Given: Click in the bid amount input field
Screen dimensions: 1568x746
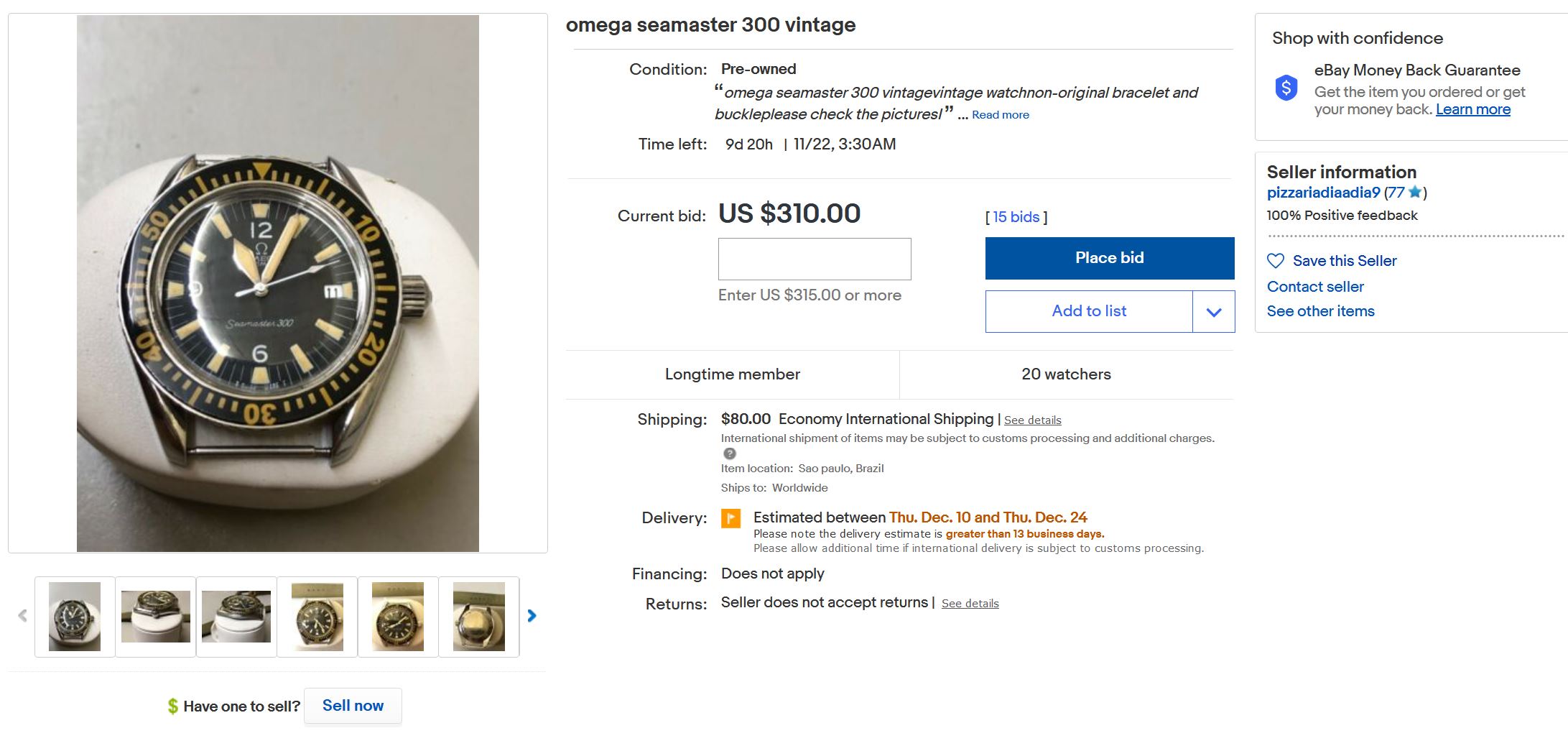Looking at the screenshot, I should click(815, 259).
